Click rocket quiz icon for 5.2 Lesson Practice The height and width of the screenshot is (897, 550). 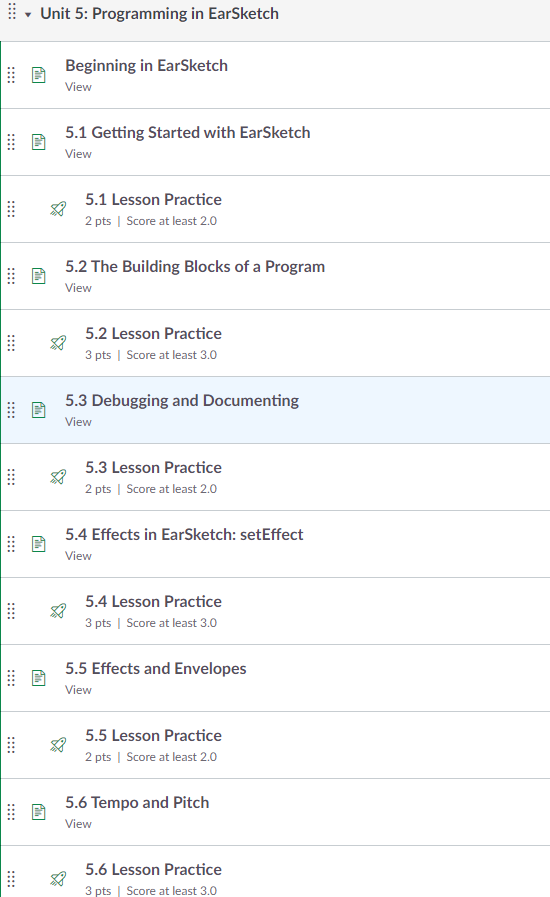tap(58, 343)
